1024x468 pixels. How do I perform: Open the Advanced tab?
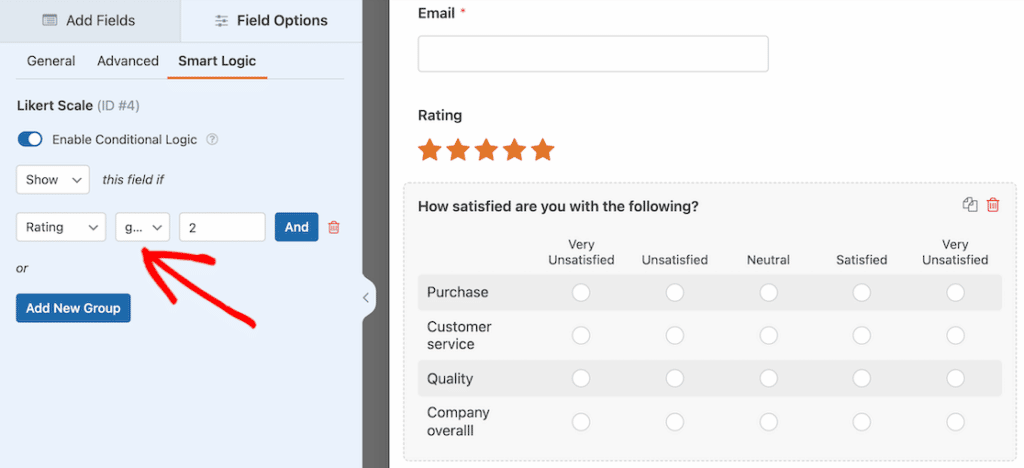[x=128, y=61]
